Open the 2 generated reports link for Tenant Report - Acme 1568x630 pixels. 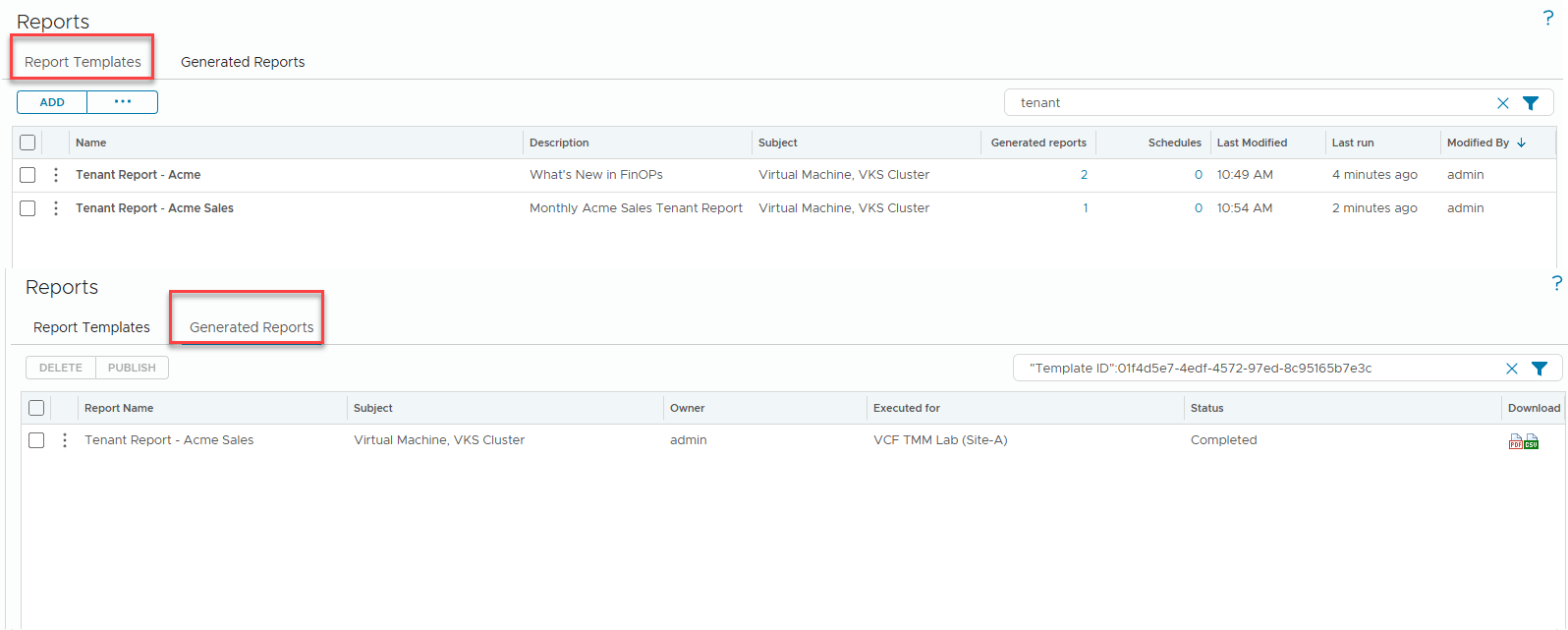pyautogui.click(x=1084, y=175)
